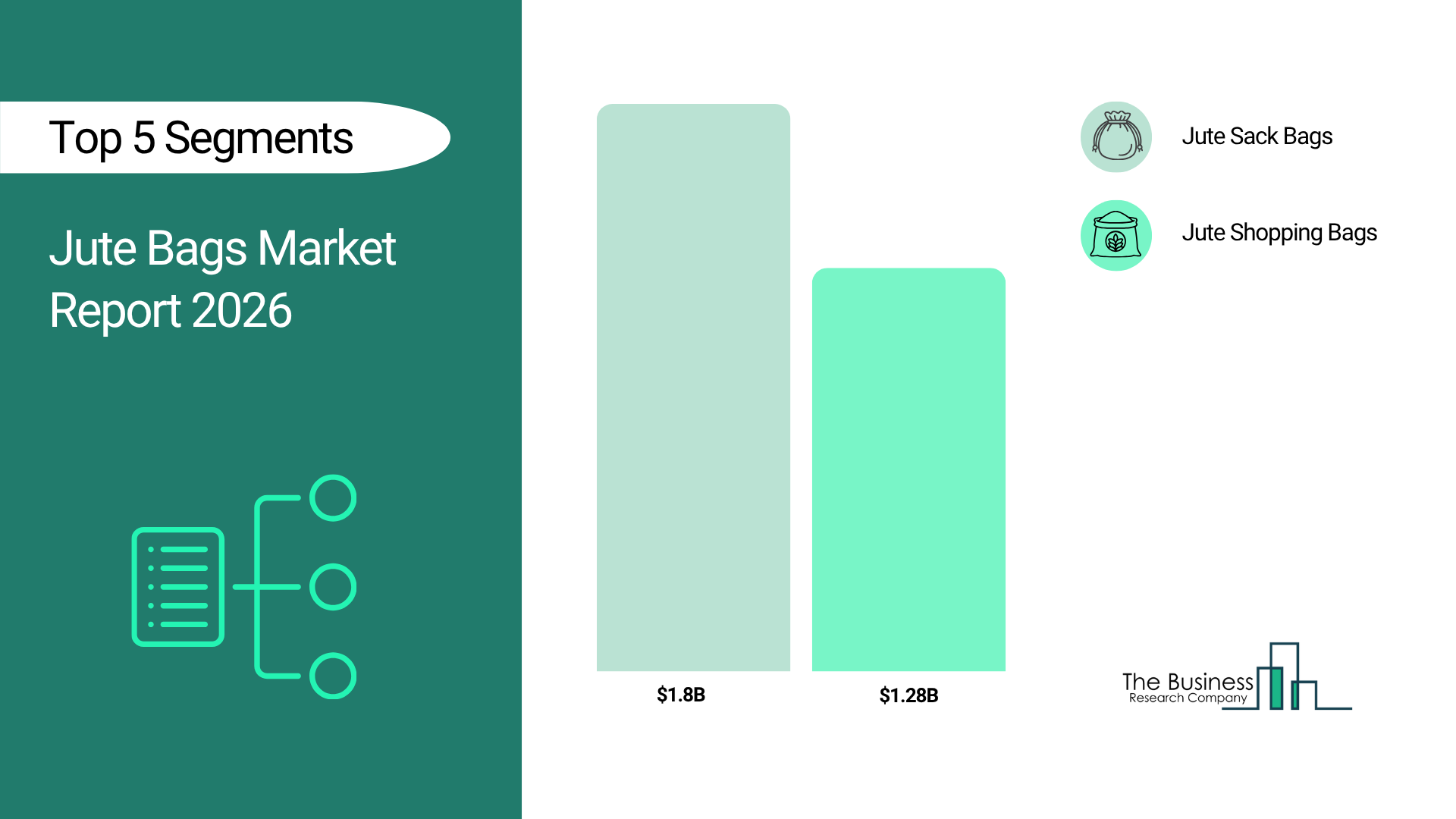Click the bottom circle node of the diagram
This screenshot has height=819, width=1456.
[333, 676]
